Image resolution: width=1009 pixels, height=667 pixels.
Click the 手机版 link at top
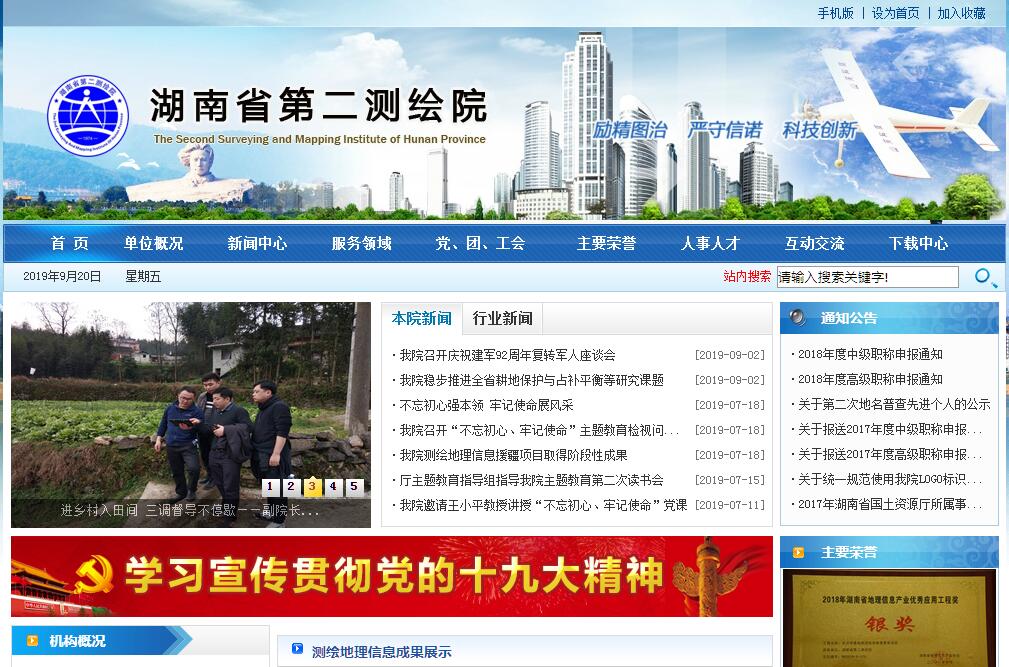tap(835, 13)
